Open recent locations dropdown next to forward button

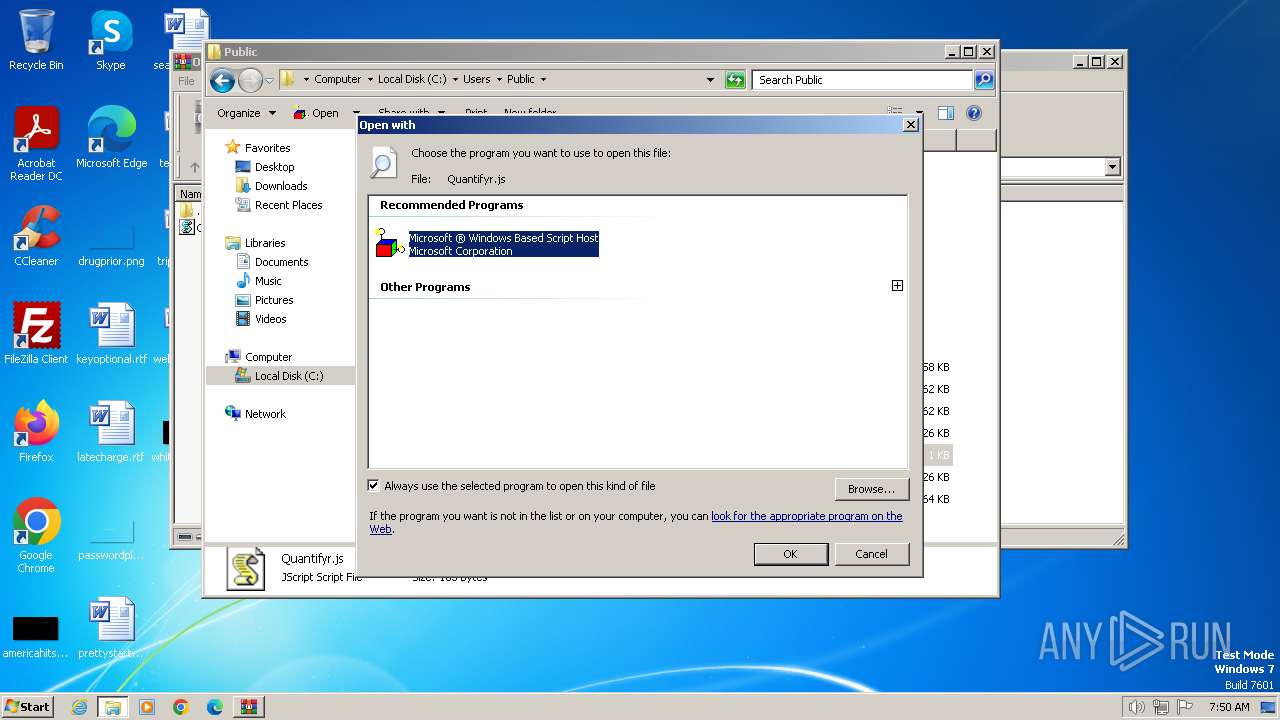pos(269,80)
